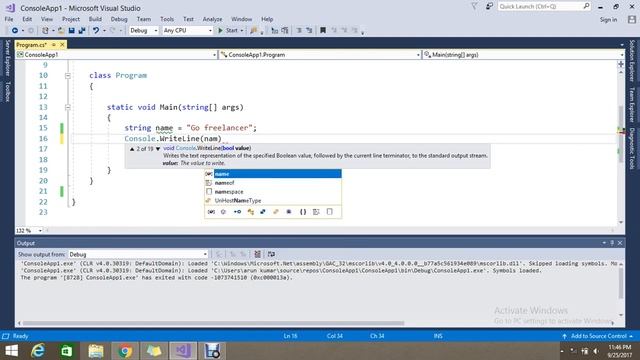The width and height of the screenshot is (640, 360).
Task: Click the Output panel horizontal scrollbar
Action: tap(213, 323)
